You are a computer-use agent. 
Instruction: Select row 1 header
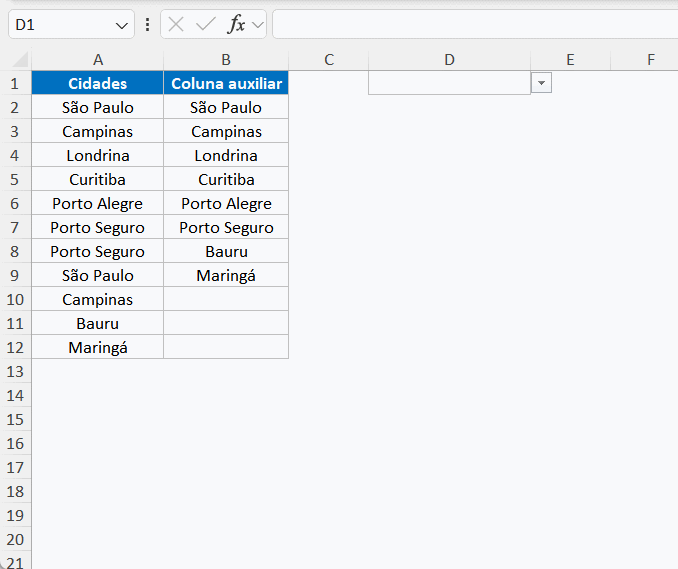tap(15, 84)
